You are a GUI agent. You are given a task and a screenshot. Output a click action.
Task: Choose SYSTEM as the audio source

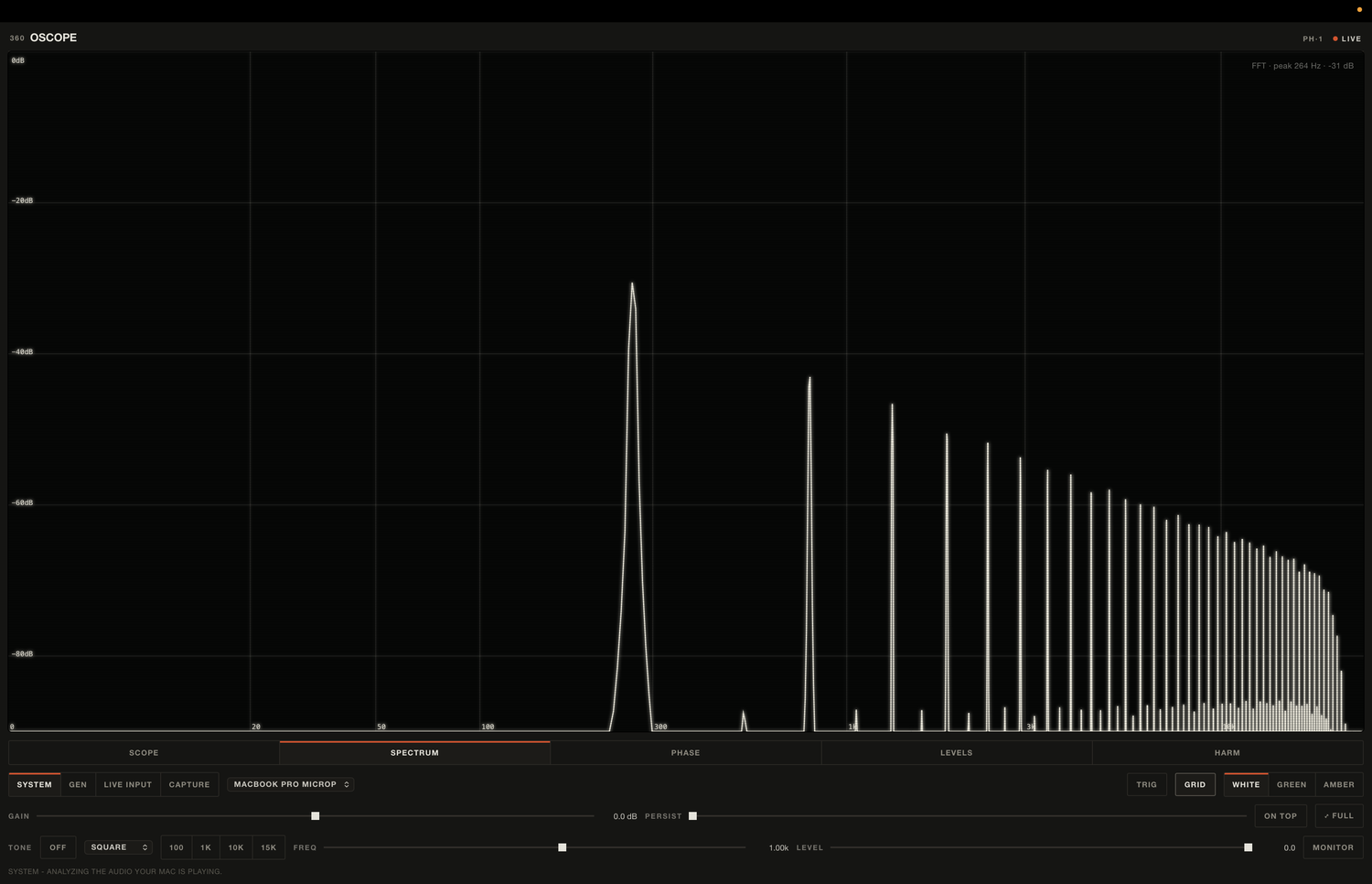(35, 784)
